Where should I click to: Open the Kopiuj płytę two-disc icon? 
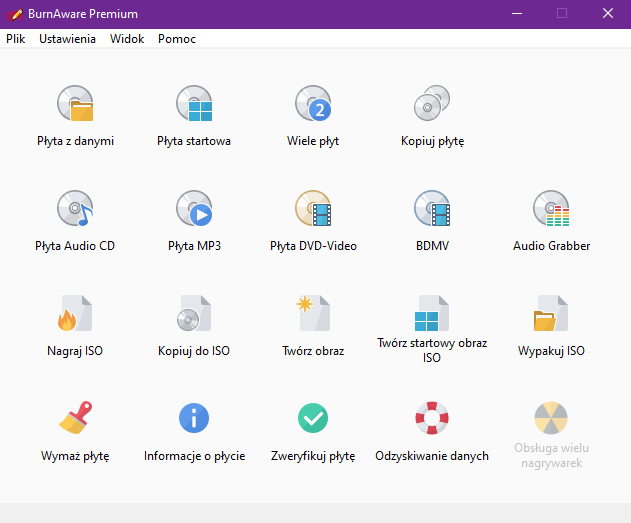click(432, 103)
